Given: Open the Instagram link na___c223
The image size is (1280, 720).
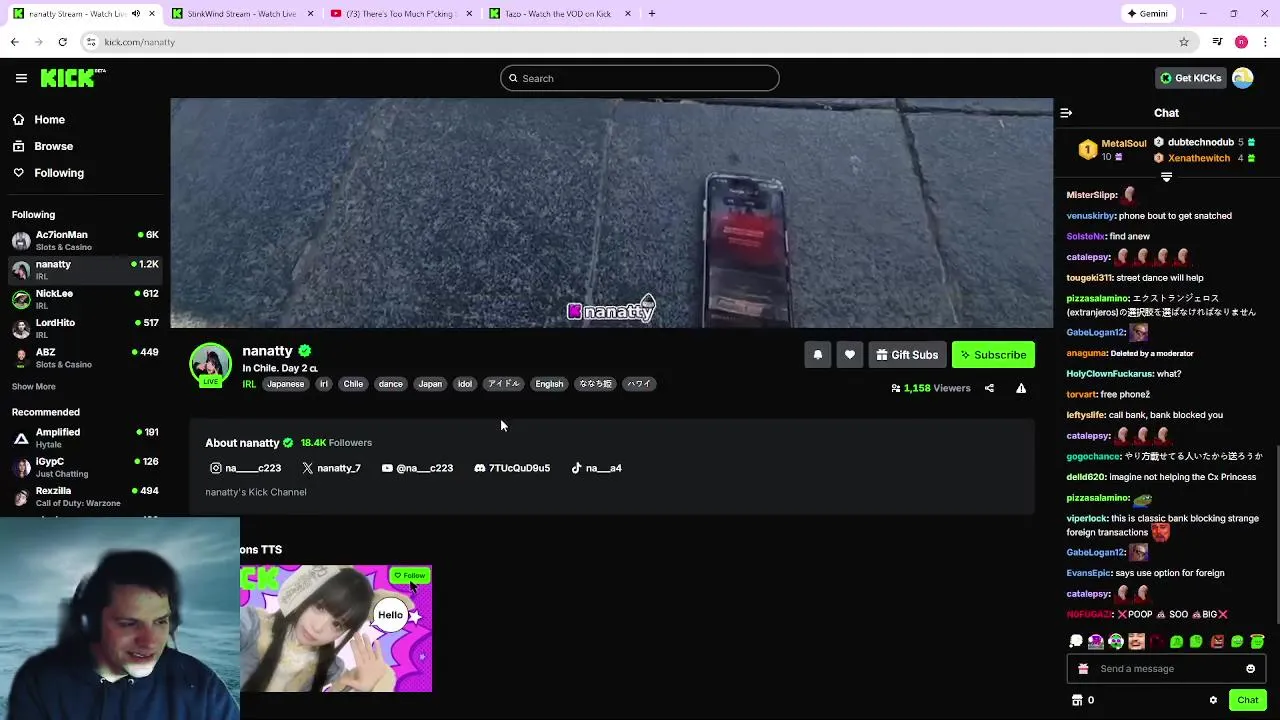Looking at the screenshot, I should point(245,468).
